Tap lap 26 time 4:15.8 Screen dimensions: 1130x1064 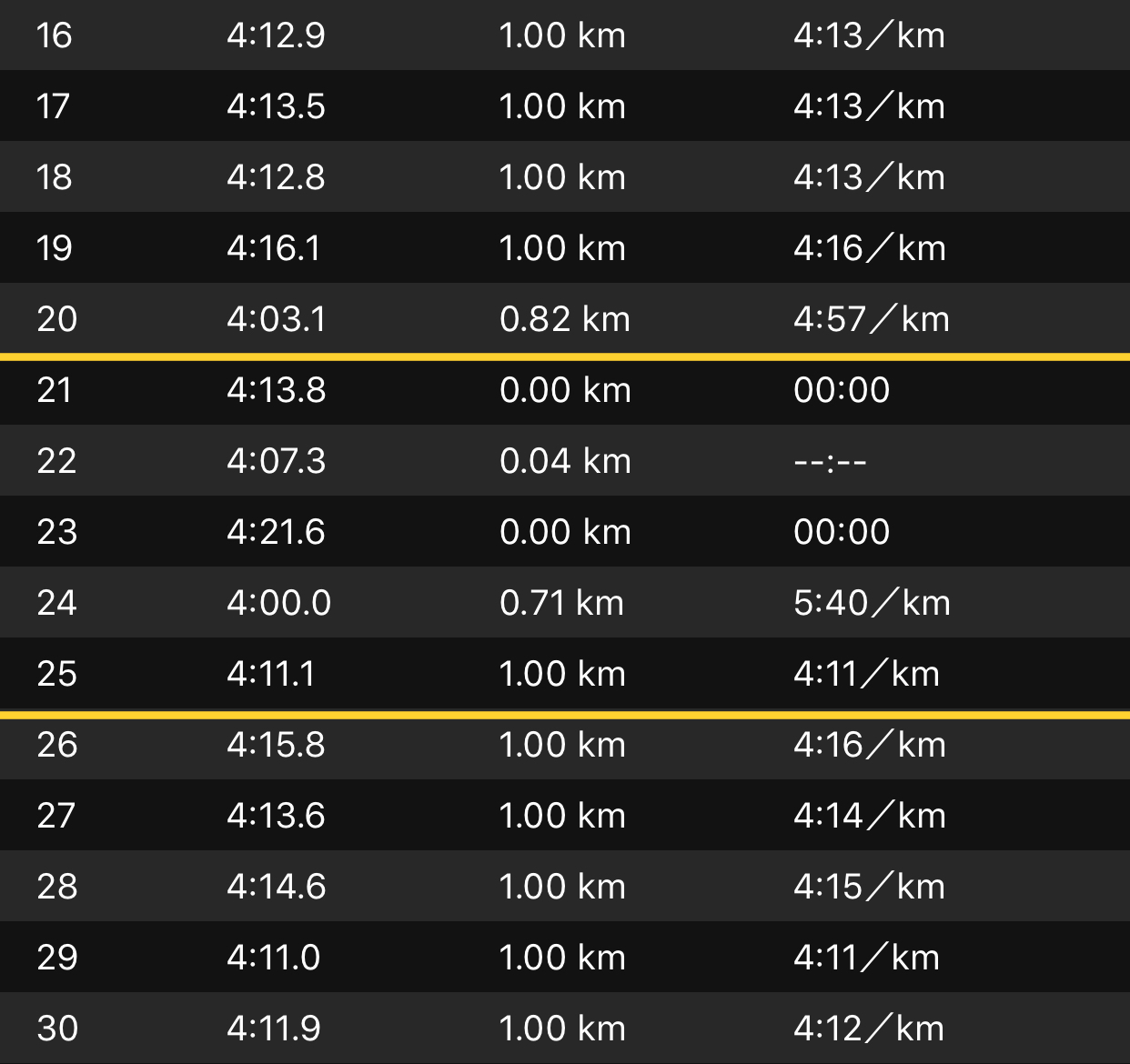[276, 745]
